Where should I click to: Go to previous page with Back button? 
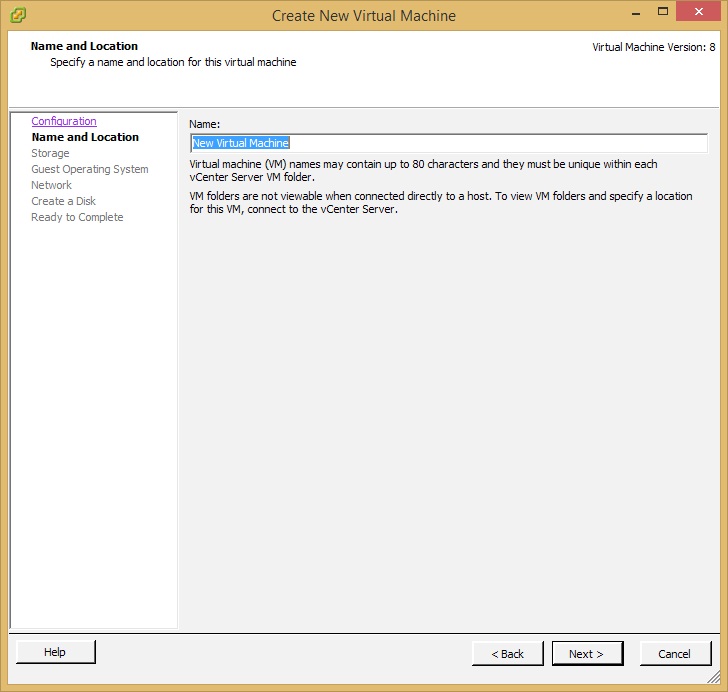click(x=507, y=654)
